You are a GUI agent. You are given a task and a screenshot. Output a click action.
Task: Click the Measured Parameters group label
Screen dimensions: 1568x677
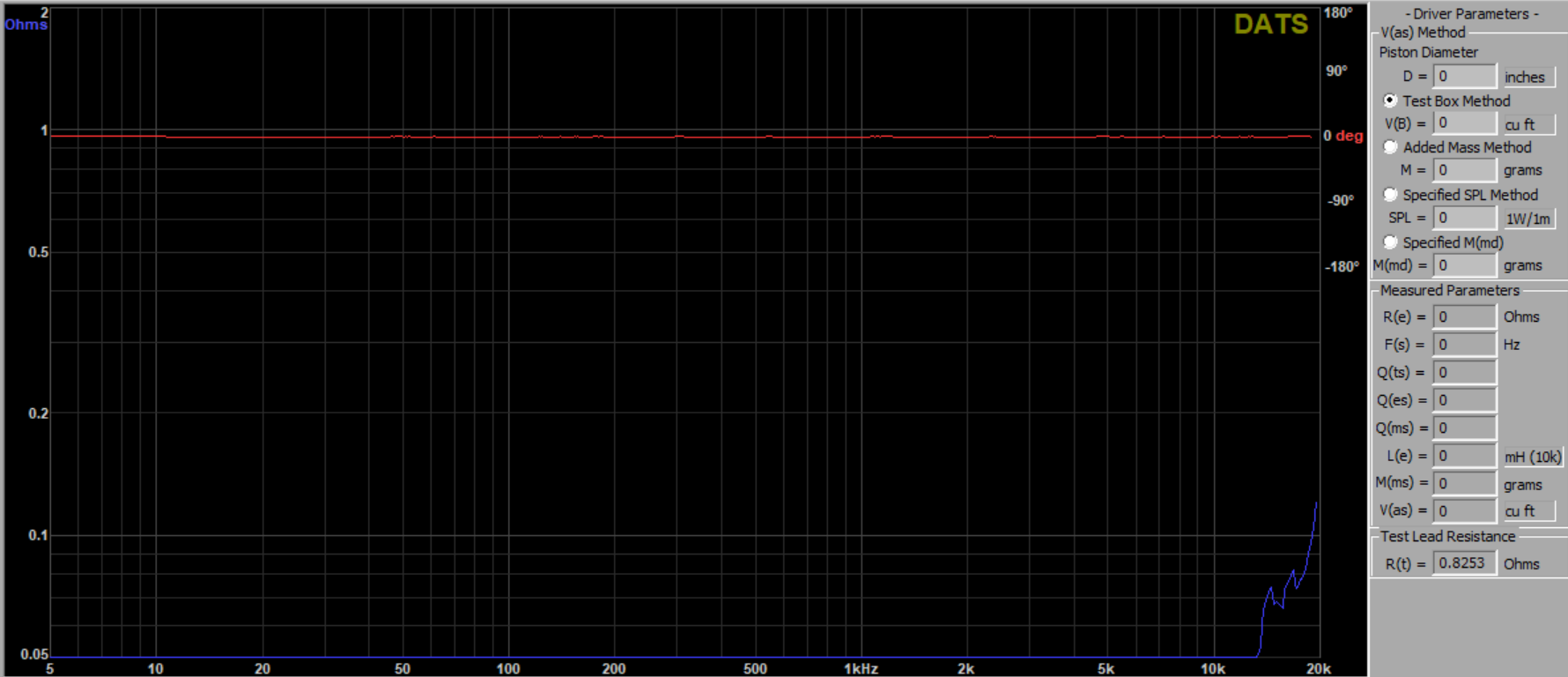point(1449,290)
